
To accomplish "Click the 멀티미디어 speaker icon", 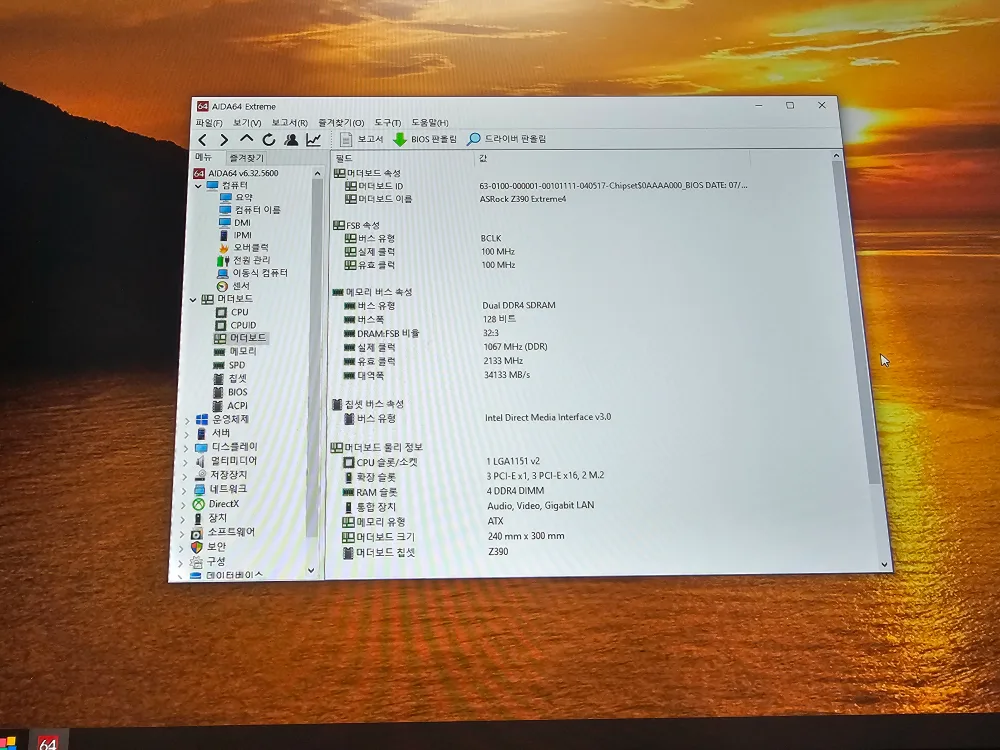I will (x=200, y=462).
